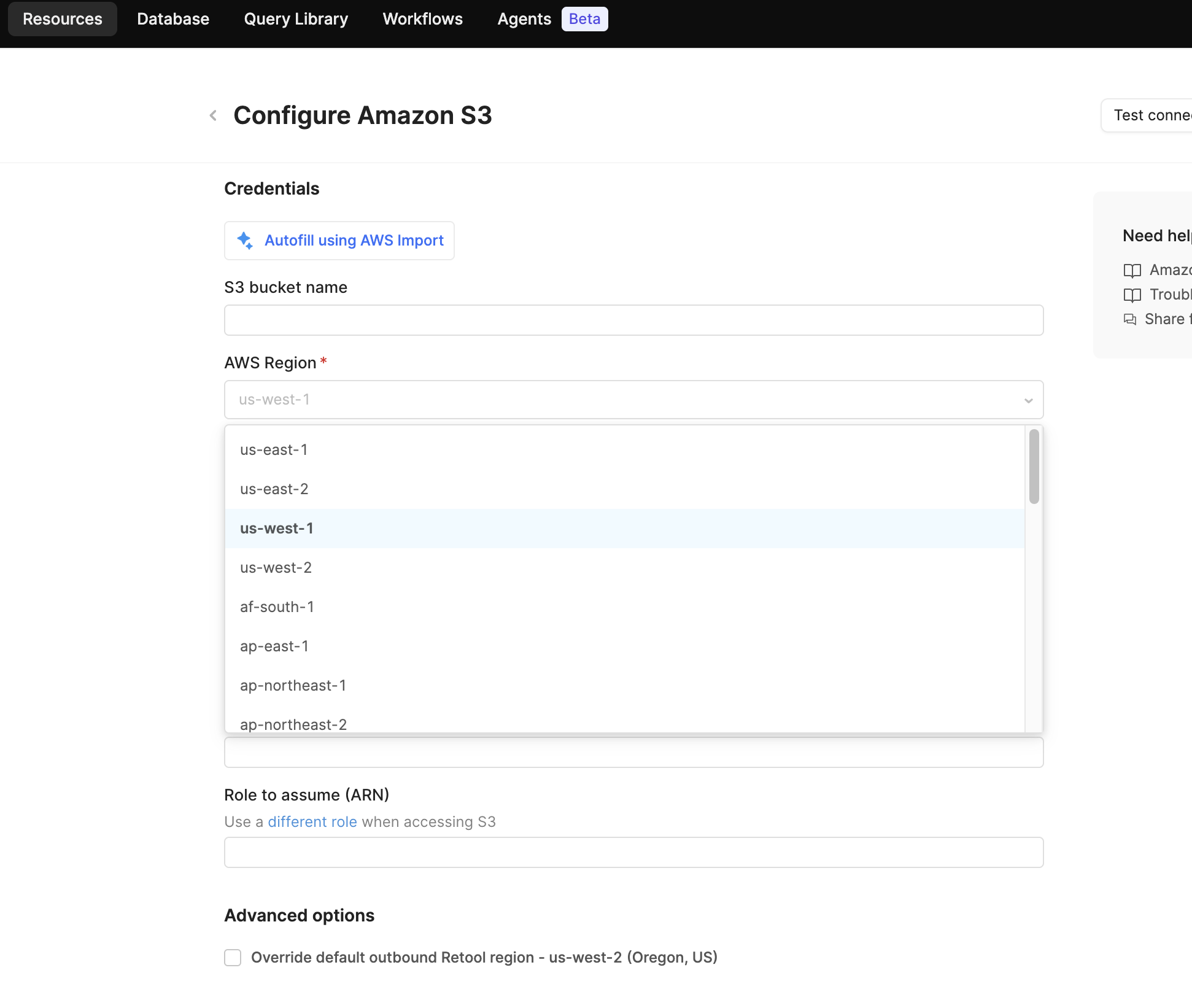The width and height of the screenshot is (1192, 1008).
Task: Click the Troubleshooting book icon
Action: (x=1132, y=295)
